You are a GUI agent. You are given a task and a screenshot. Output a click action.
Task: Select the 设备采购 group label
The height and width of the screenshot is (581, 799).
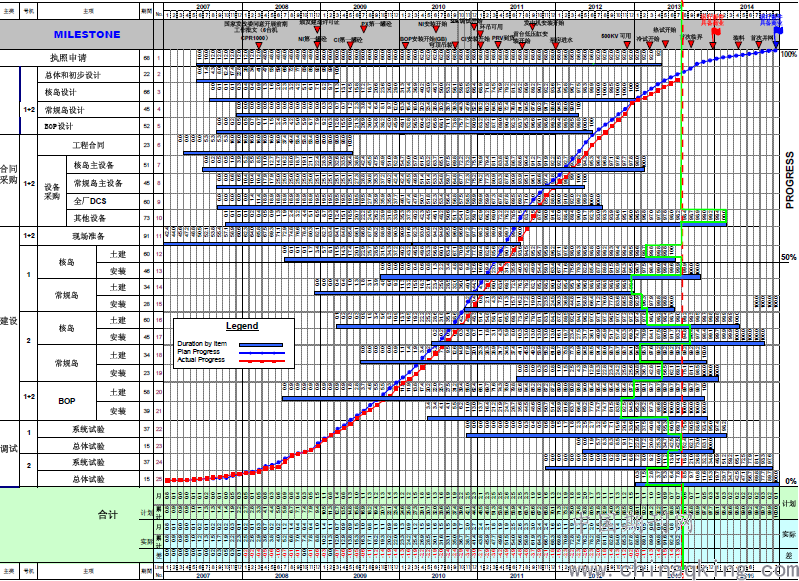pyautogui.click(x=52, y=192)
